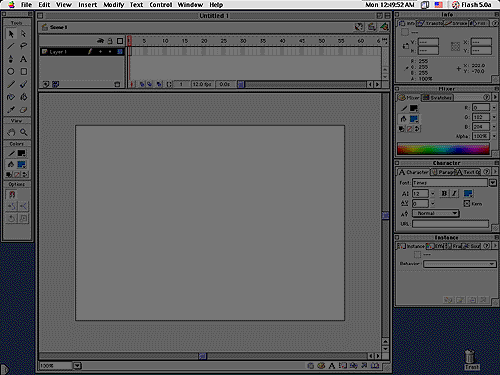Enable the Kern checkbox in Character panel
Image resolution: width=500 pixels, height=375 pixels.
pyautogui.click(x=467, y=203)
